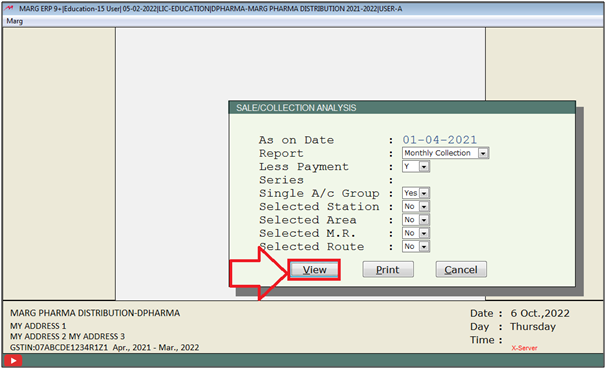Viewport: 607px width, 369px height.
Task: Click the date 6 Oct.,2022
Action: pos(540,313)
